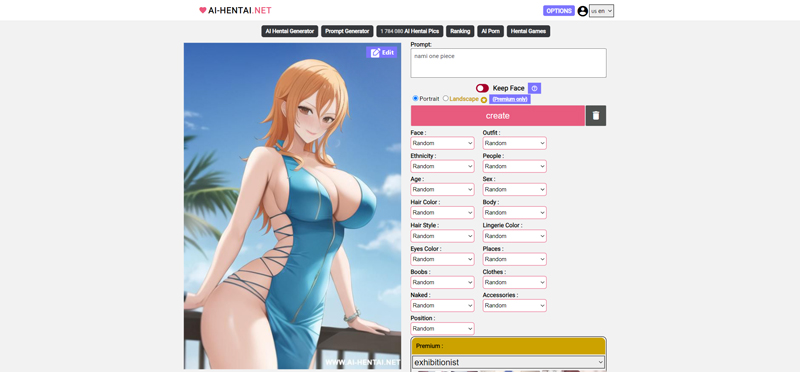Click the OPTIONS button
Screen dimensions: 800x372
click(559, 11)
